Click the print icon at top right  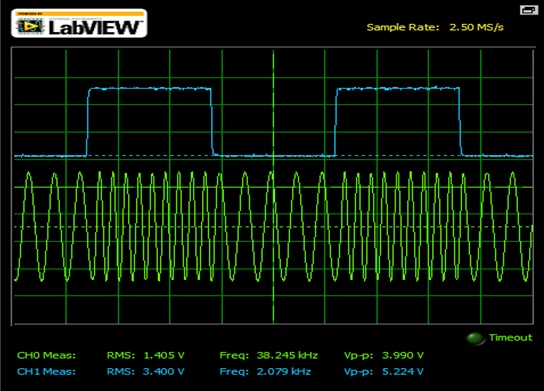(x=528, y=10)
